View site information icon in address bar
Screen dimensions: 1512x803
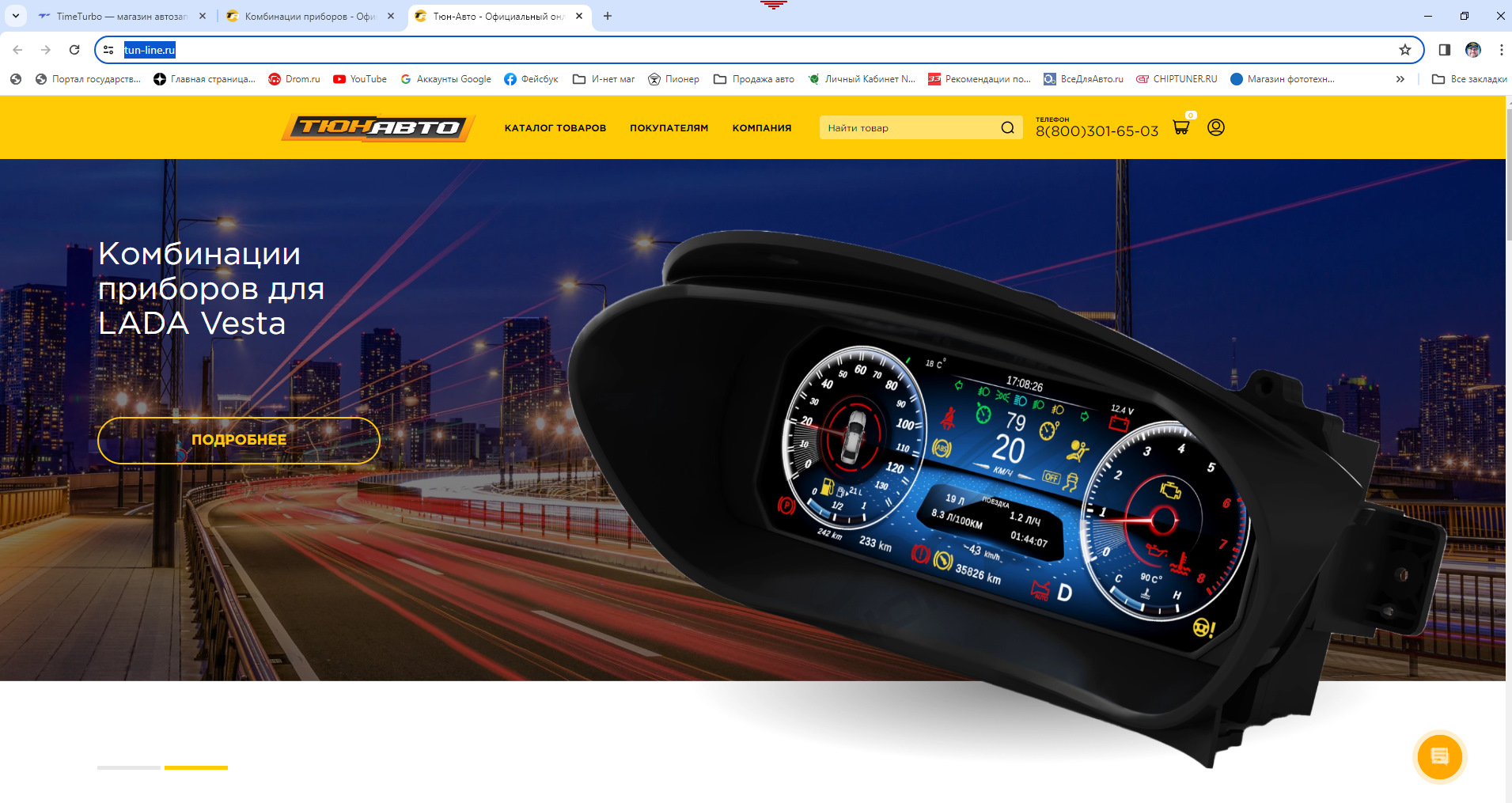pyautogui.click(x=109, y=50)
